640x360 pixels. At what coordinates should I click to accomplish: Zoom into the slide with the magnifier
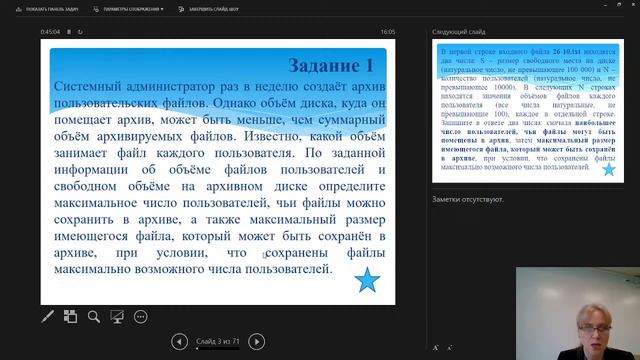pos(93,316)
